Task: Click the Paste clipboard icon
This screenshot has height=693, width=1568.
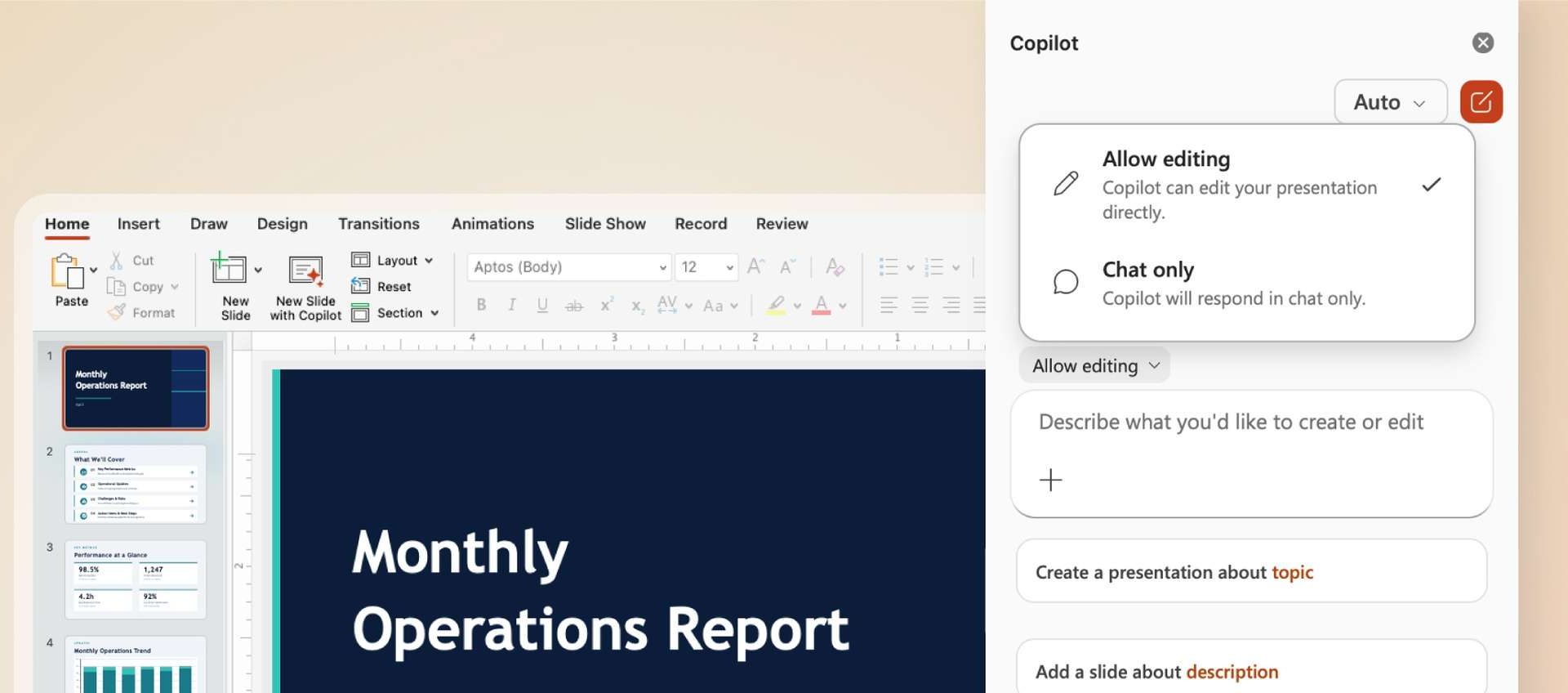Action: [67, 270]
